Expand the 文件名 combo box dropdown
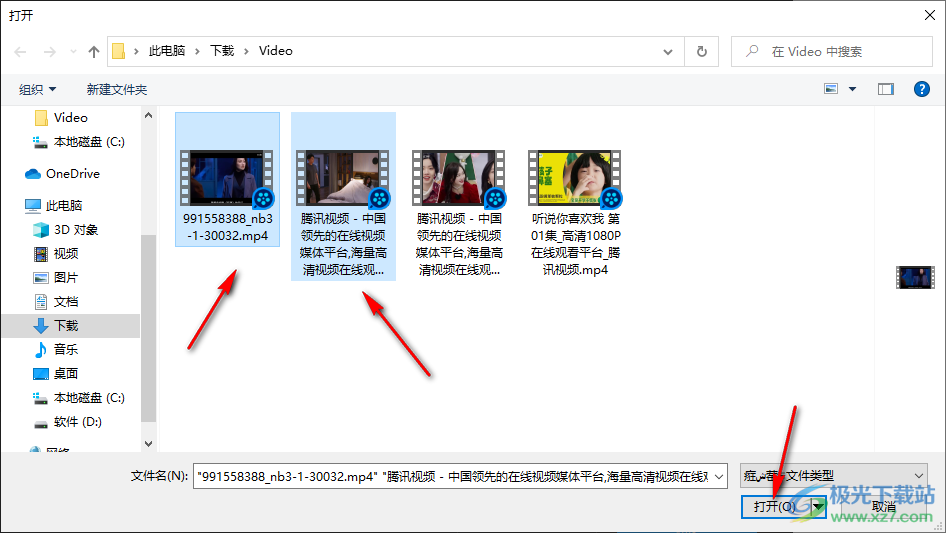This screenshot has height=533, width=946. [719, 477]
